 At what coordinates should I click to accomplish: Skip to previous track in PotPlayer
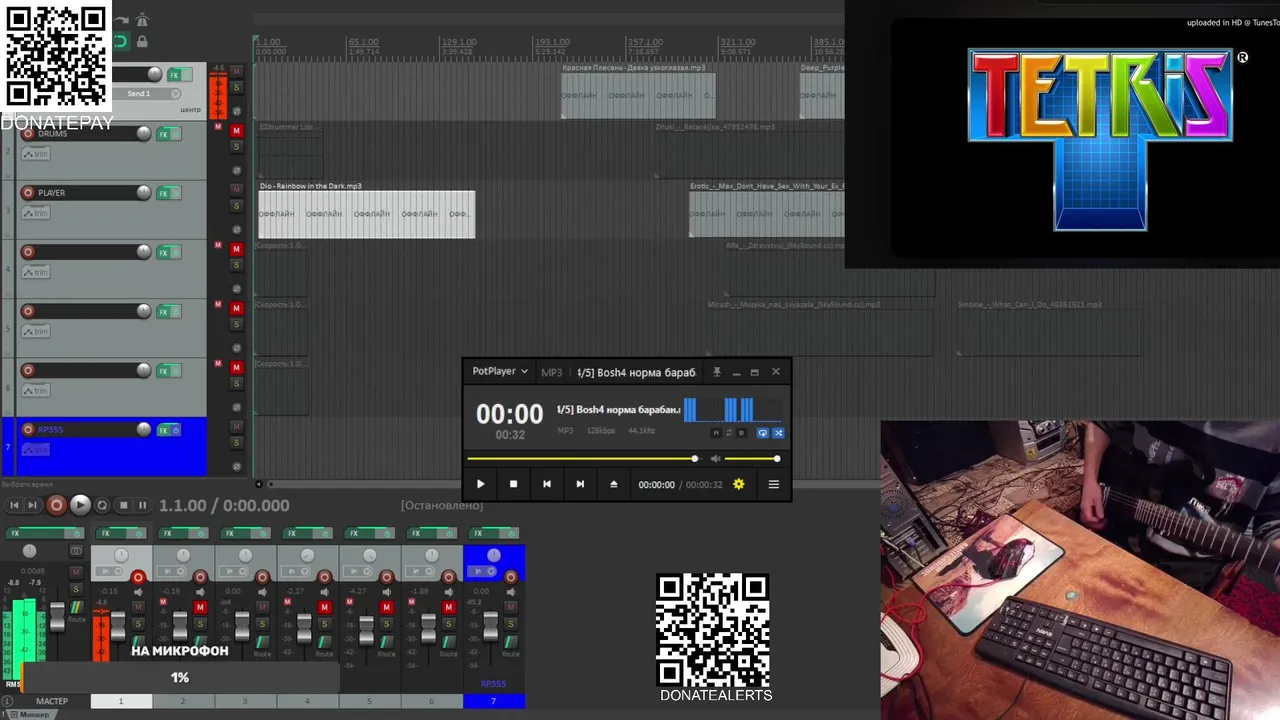[546, 484]
